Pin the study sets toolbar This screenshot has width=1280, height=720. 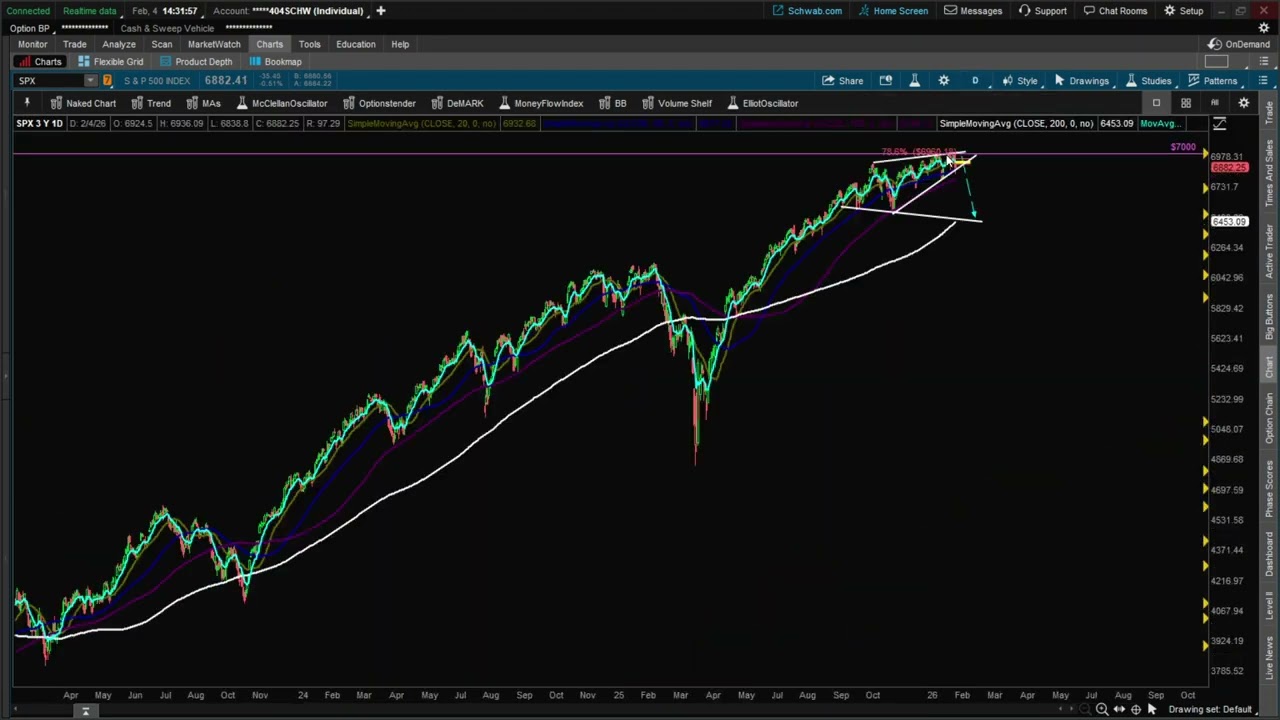(27, 103)
